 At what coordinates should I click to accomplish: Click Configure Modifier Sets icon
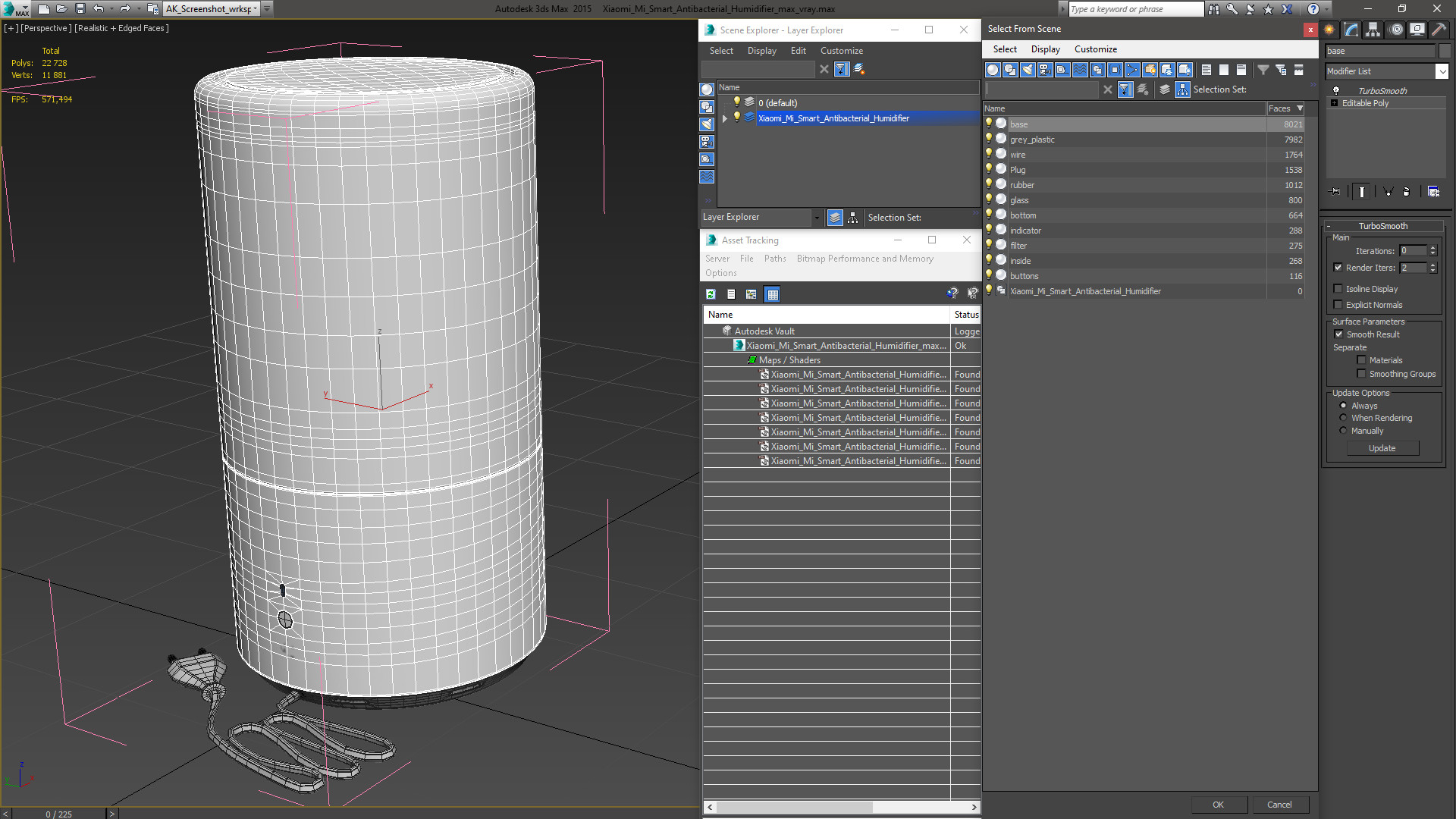(x=1433, y=192)
